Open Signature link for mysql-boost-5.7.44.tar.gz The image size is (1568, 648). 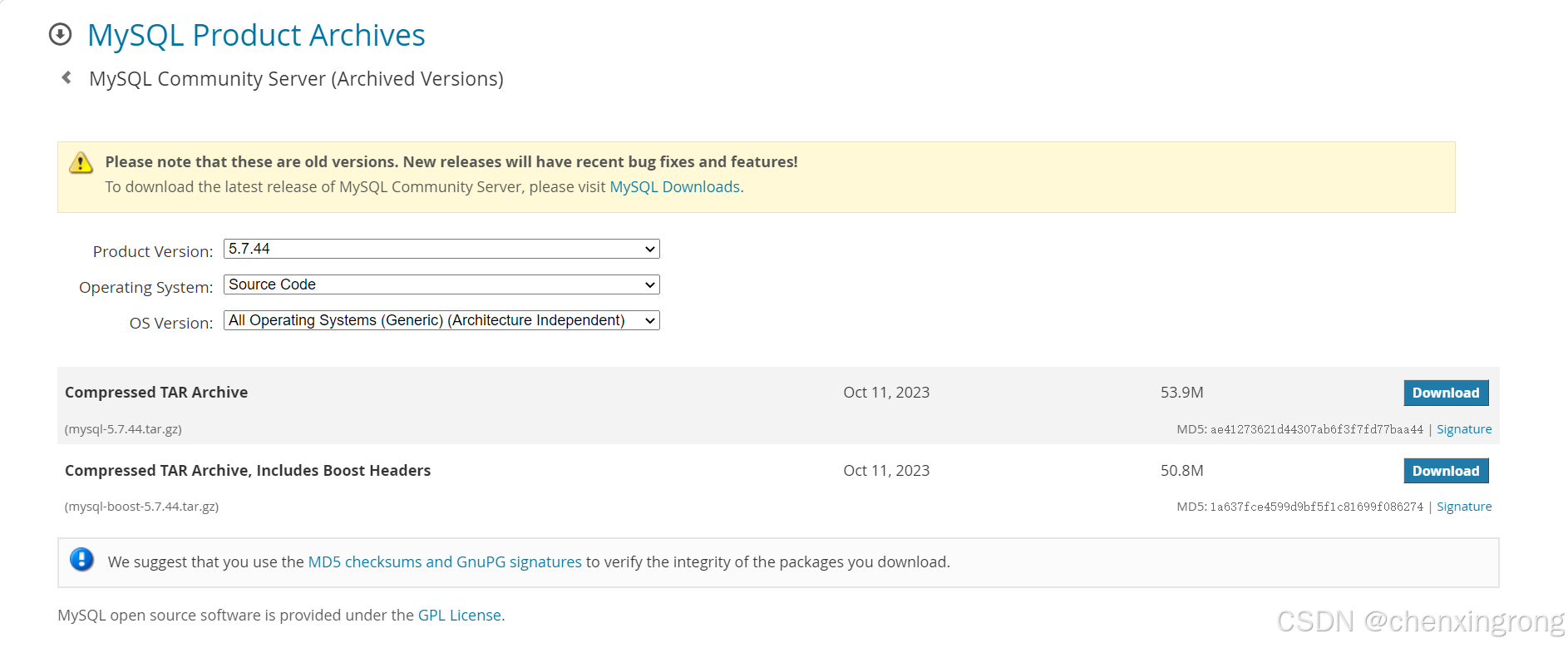(1464, 507)
